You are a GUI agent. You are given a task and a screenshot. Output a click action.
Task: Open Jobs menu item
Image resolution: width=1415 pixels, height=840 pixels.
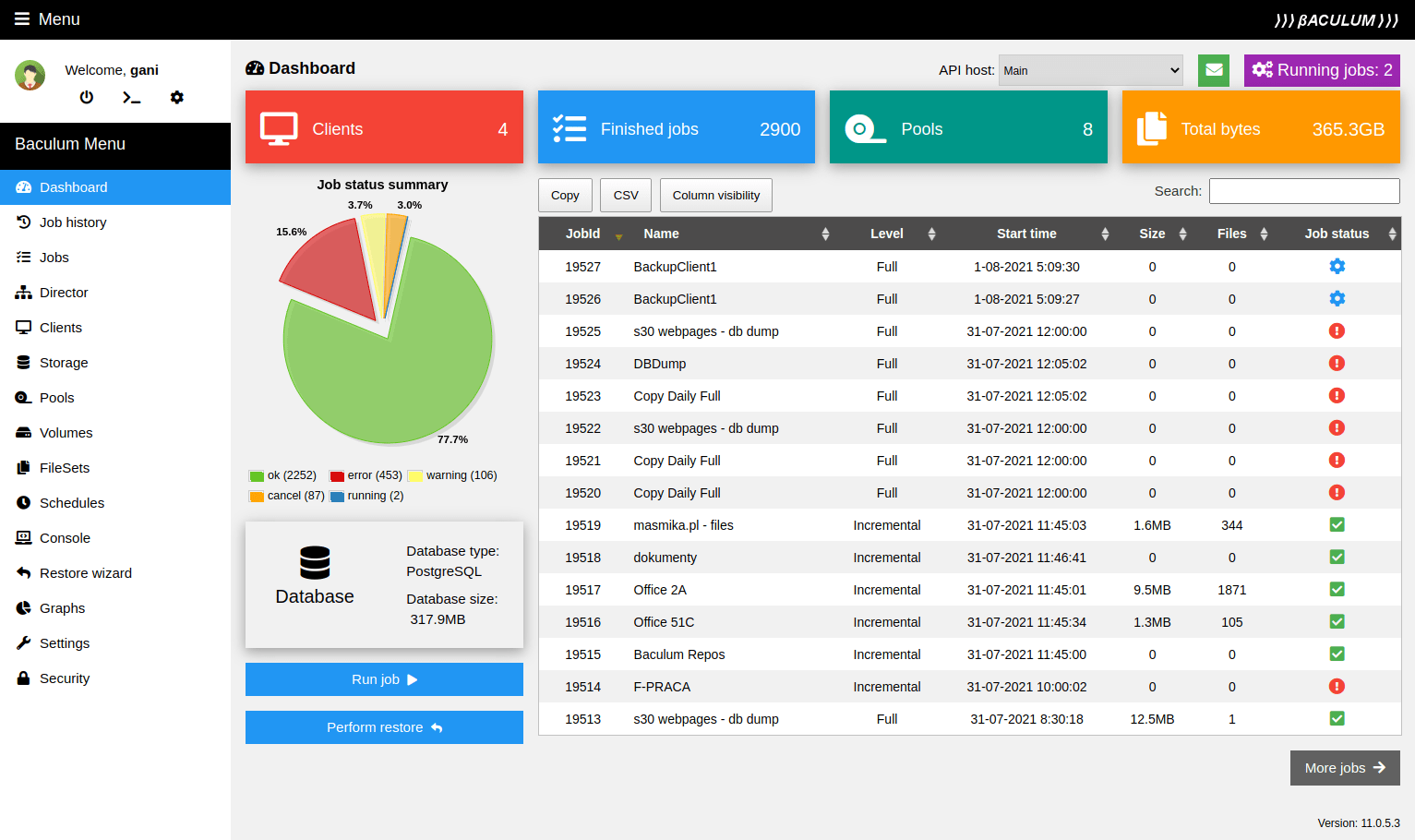(115, 258)
